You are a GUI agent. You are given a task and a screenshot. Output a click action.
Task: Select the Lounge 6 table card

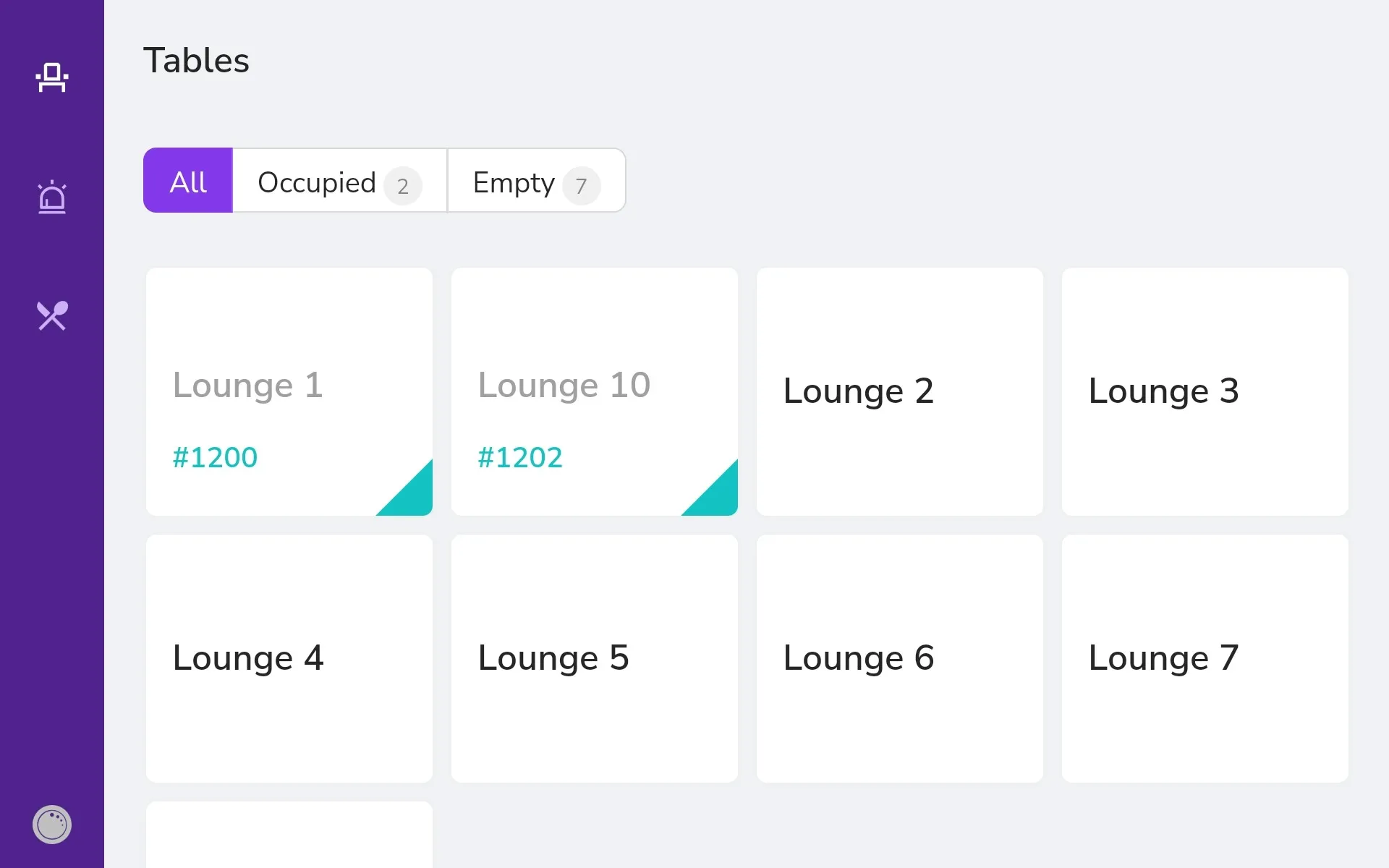click(900, 658)
